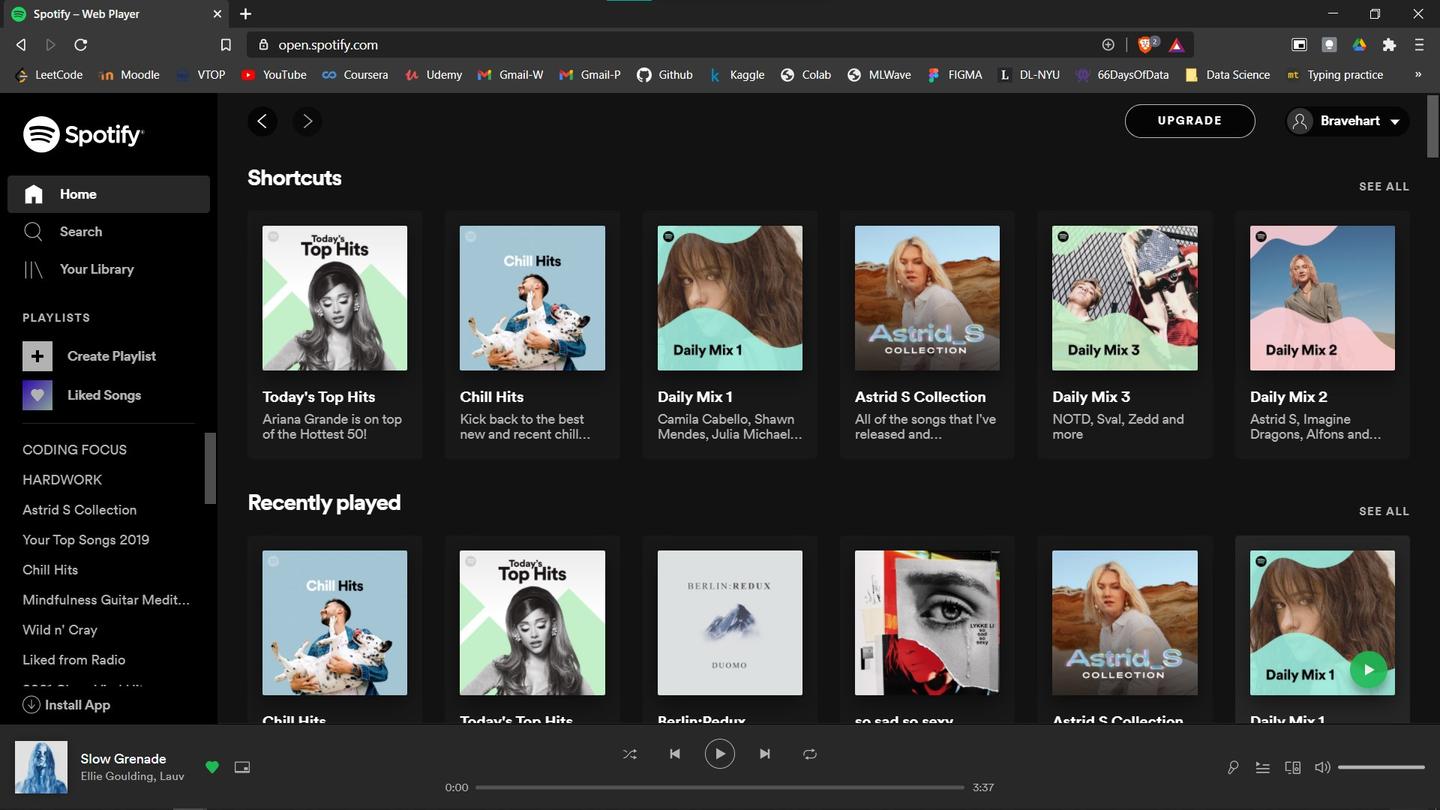Open the browser main menu icon
Screen dimensions: 1440x810
point(1419,45)
